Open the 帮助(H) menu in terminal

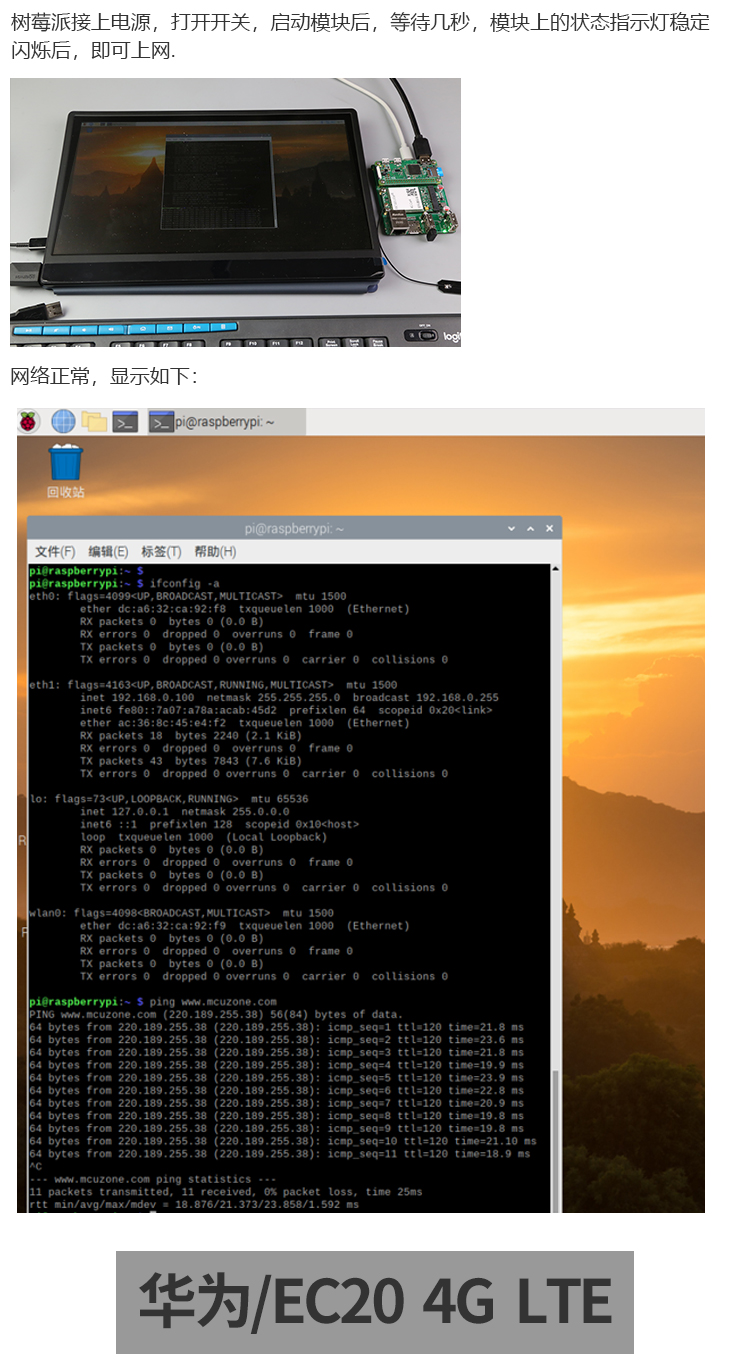pyautogui.click(x=215, y=552)
